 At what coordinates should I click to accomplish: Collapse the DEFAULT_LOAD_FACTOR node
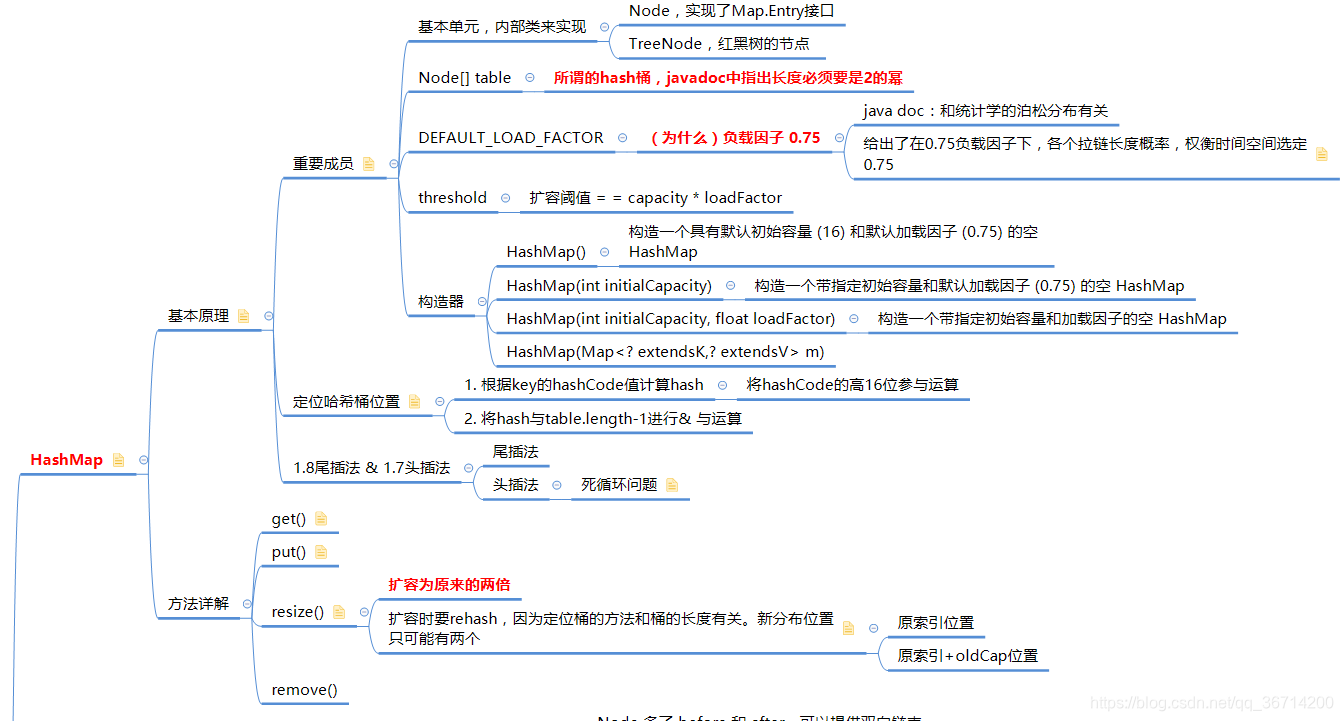622,138
